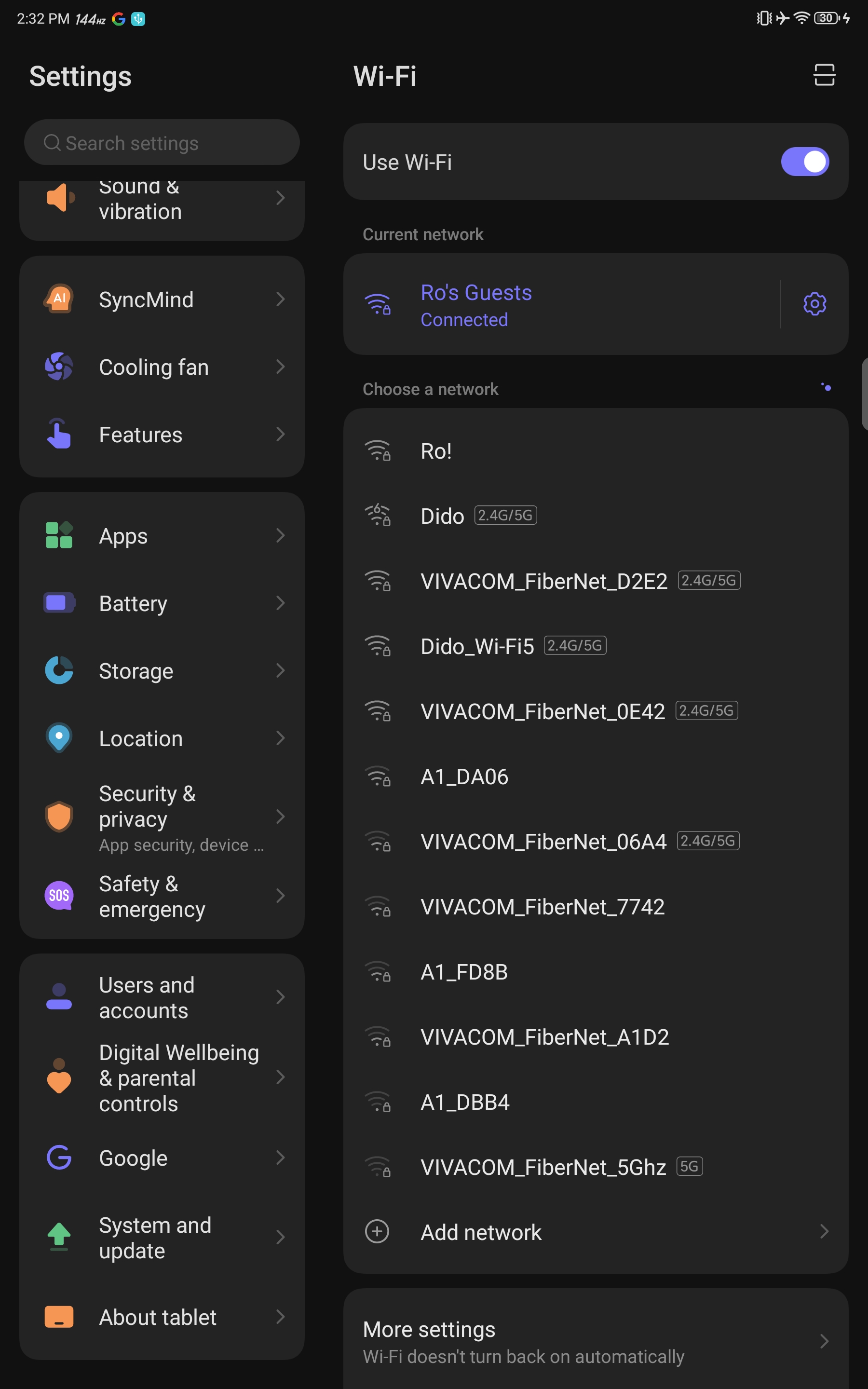The height and width of the screenshot is (1389, 868).
Task: Tap Add network label
Action: (481, 1232)
